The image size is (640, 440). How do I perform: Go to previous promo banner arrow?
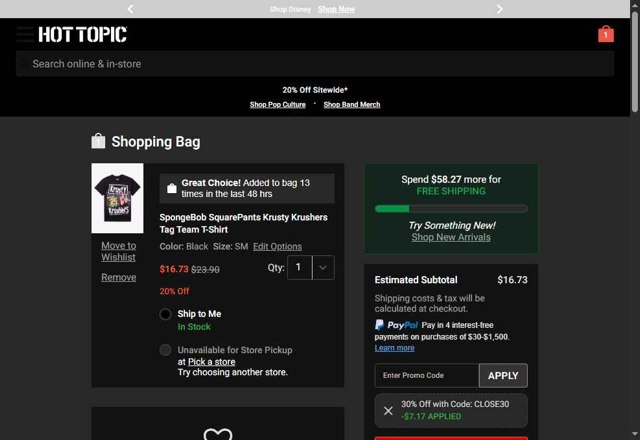[x=131, y=9]
